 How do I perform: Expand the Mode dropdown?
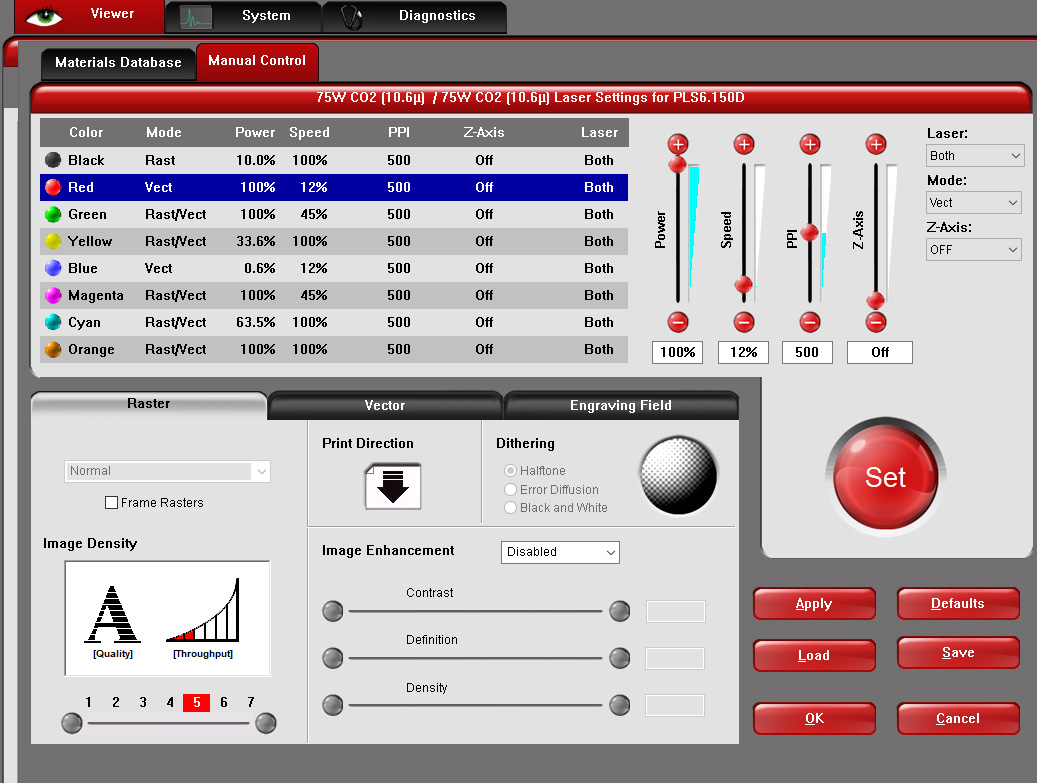[x=974, y=202]
